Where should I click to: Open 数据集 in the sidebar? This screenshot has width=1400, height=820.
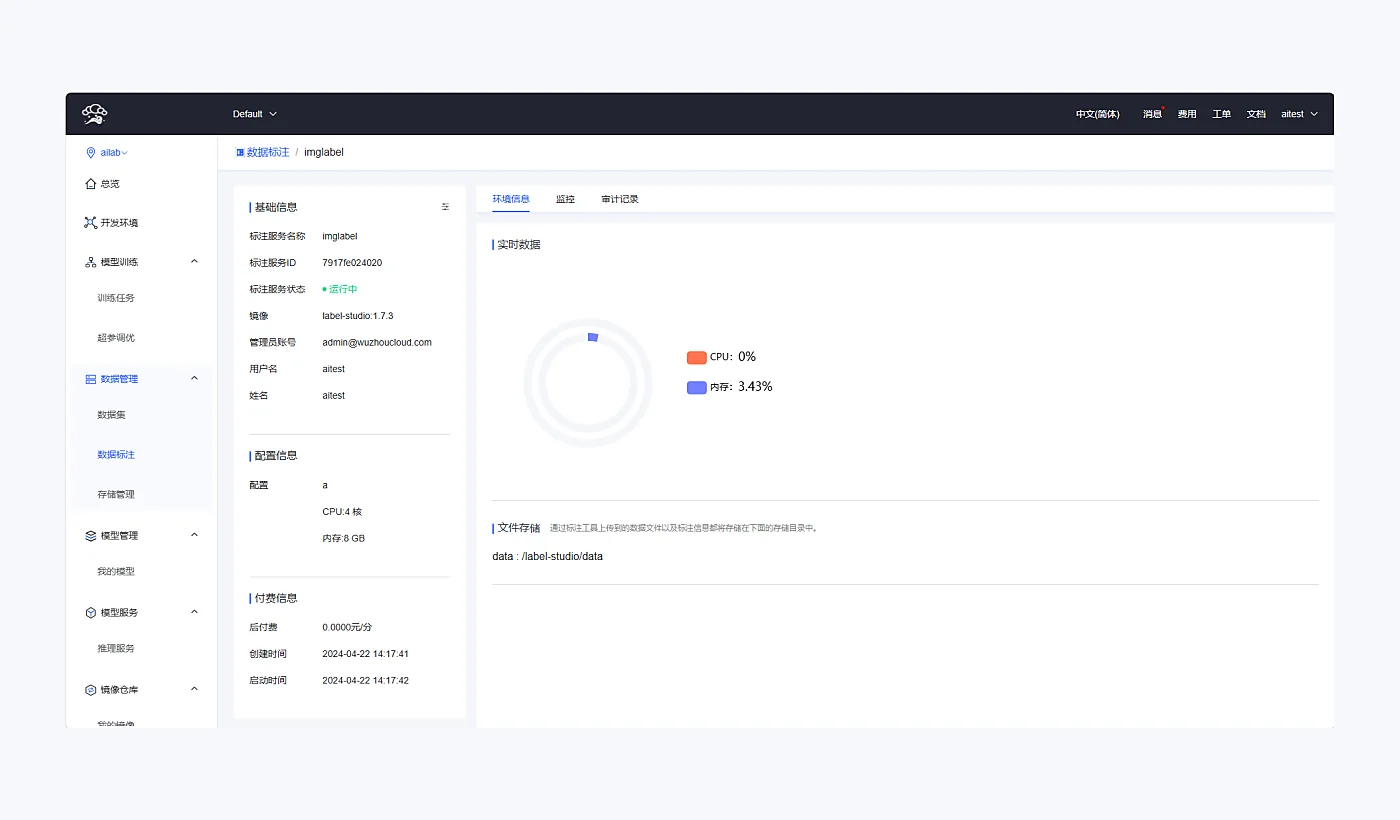tap(111, 415)
